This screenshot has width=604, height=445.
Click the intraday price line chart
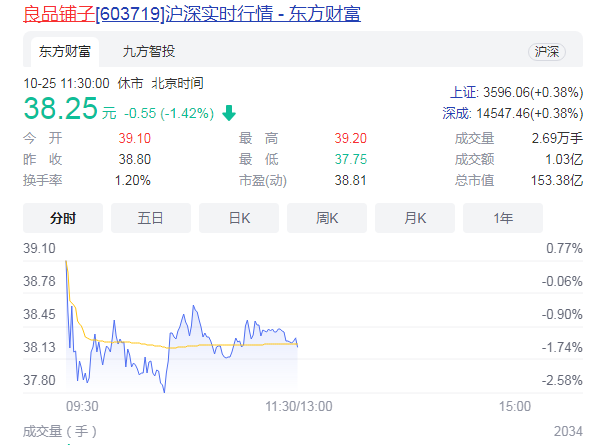182,327
